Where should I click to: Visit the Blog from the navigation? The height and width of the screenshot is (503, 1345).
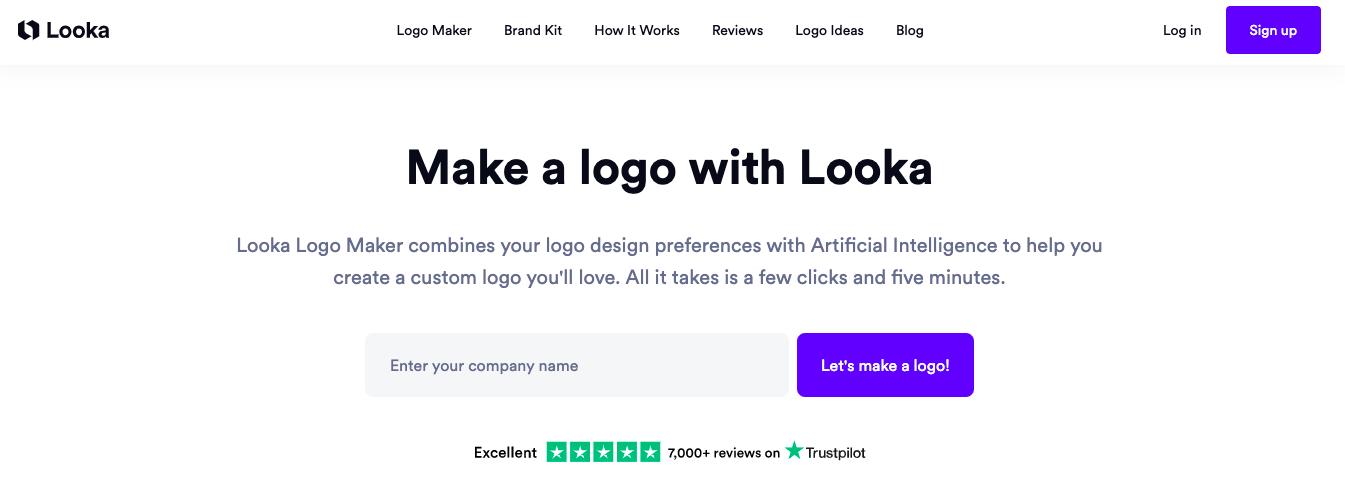coord(910,30)
